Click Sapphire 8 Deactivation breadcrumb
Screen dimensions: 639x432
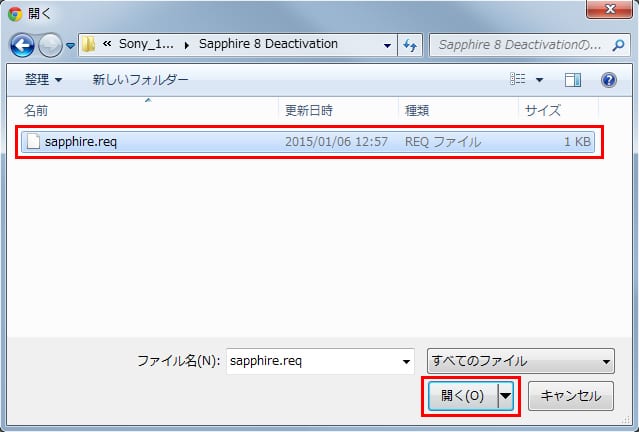coord(268,44)
